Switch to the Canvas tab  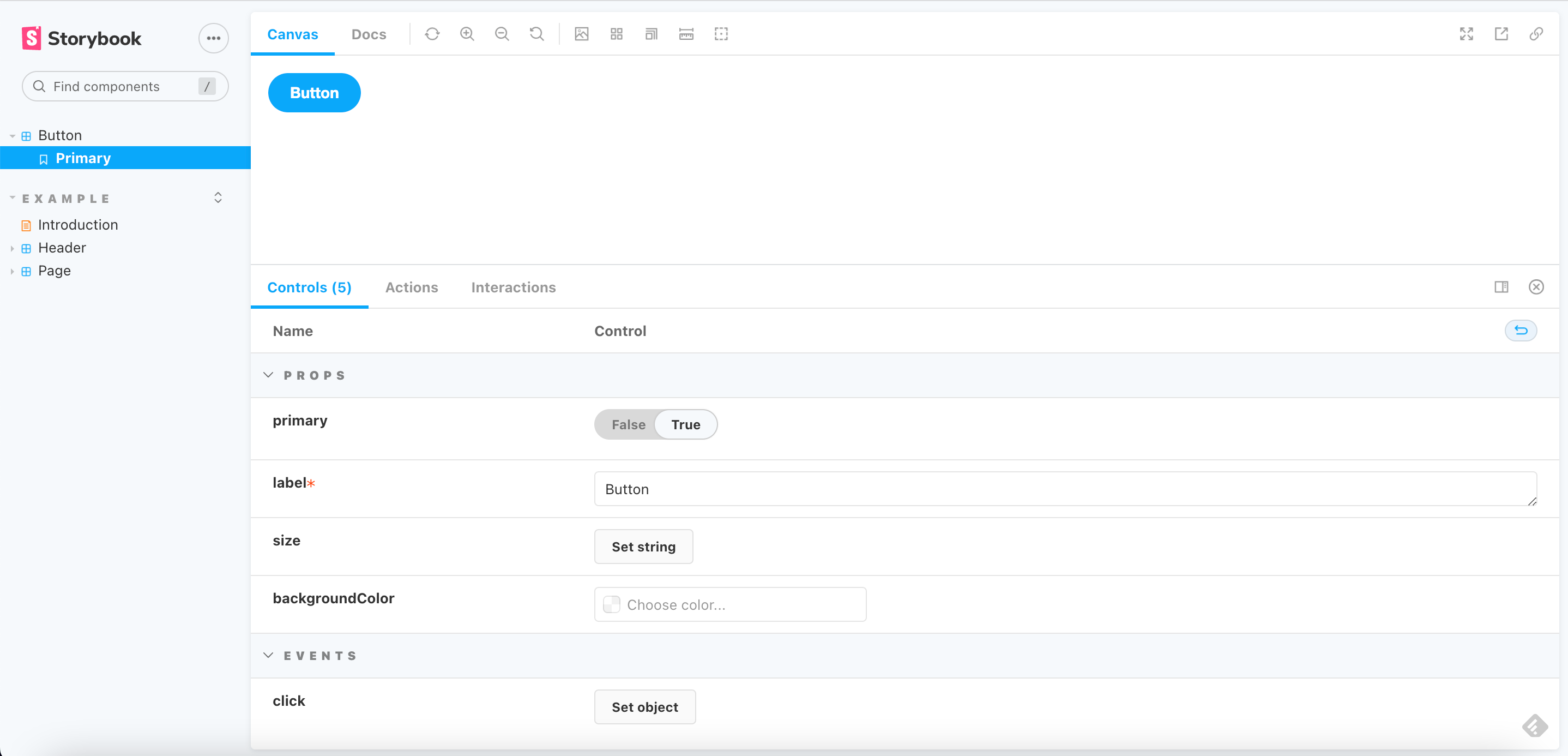point(292,34)
